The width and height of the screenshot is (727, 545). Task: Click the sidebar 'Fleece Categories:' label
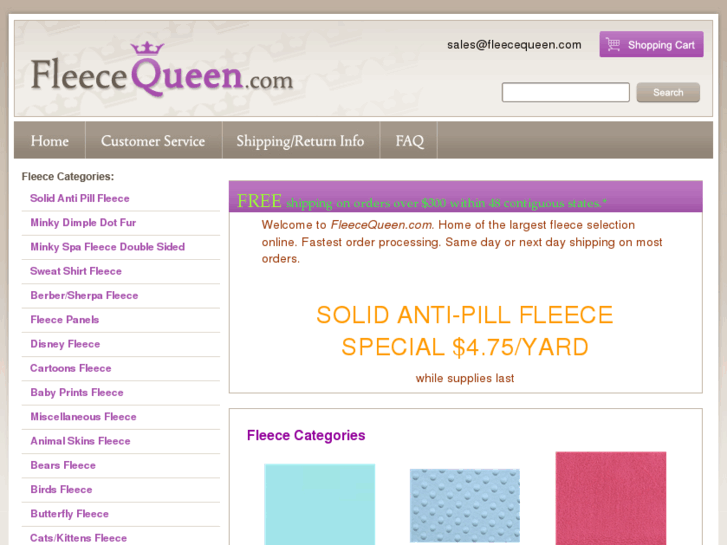[68, 177]
